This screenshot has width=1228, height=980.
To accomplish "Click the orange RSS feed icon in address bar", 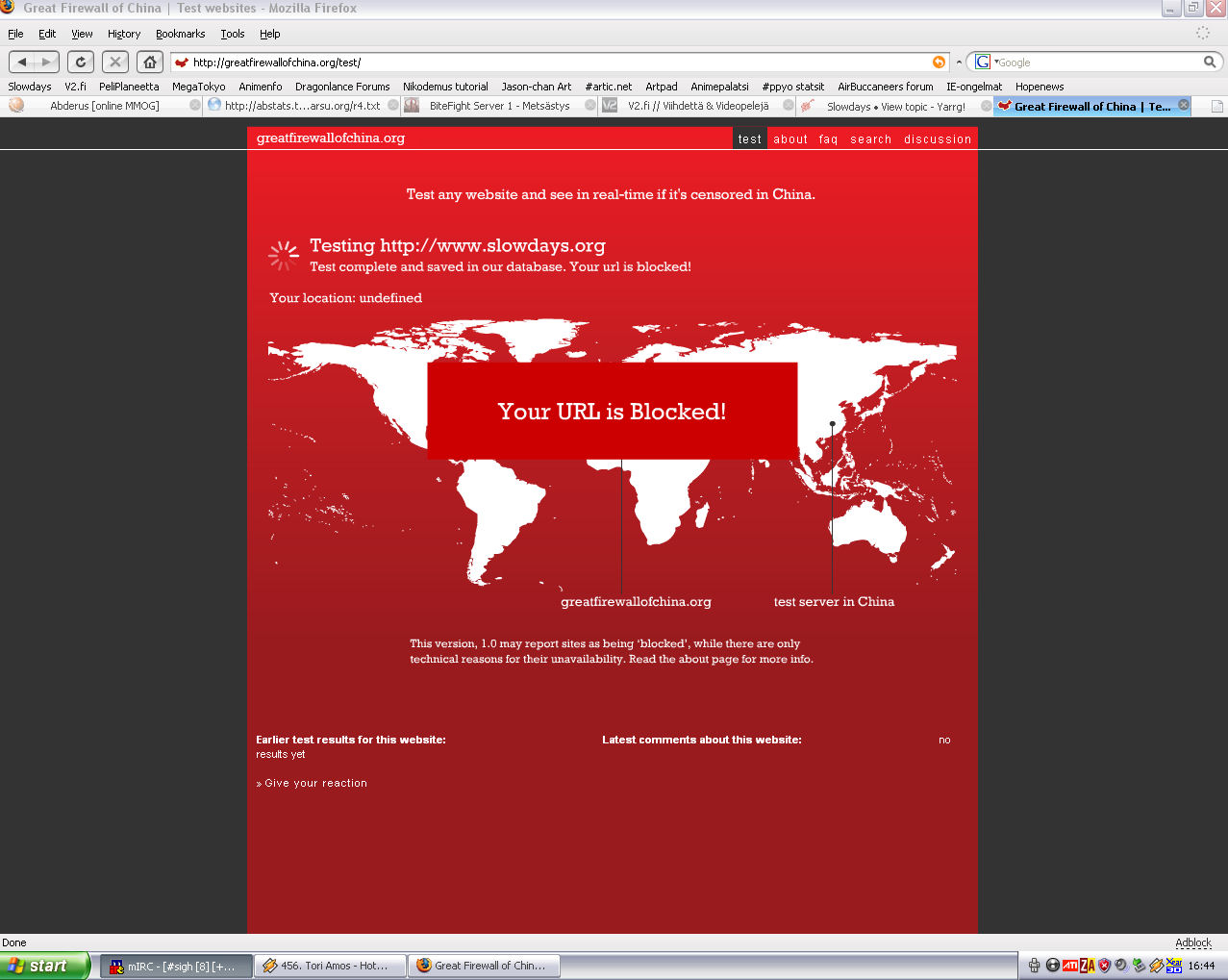I will (x=939, y=63).
